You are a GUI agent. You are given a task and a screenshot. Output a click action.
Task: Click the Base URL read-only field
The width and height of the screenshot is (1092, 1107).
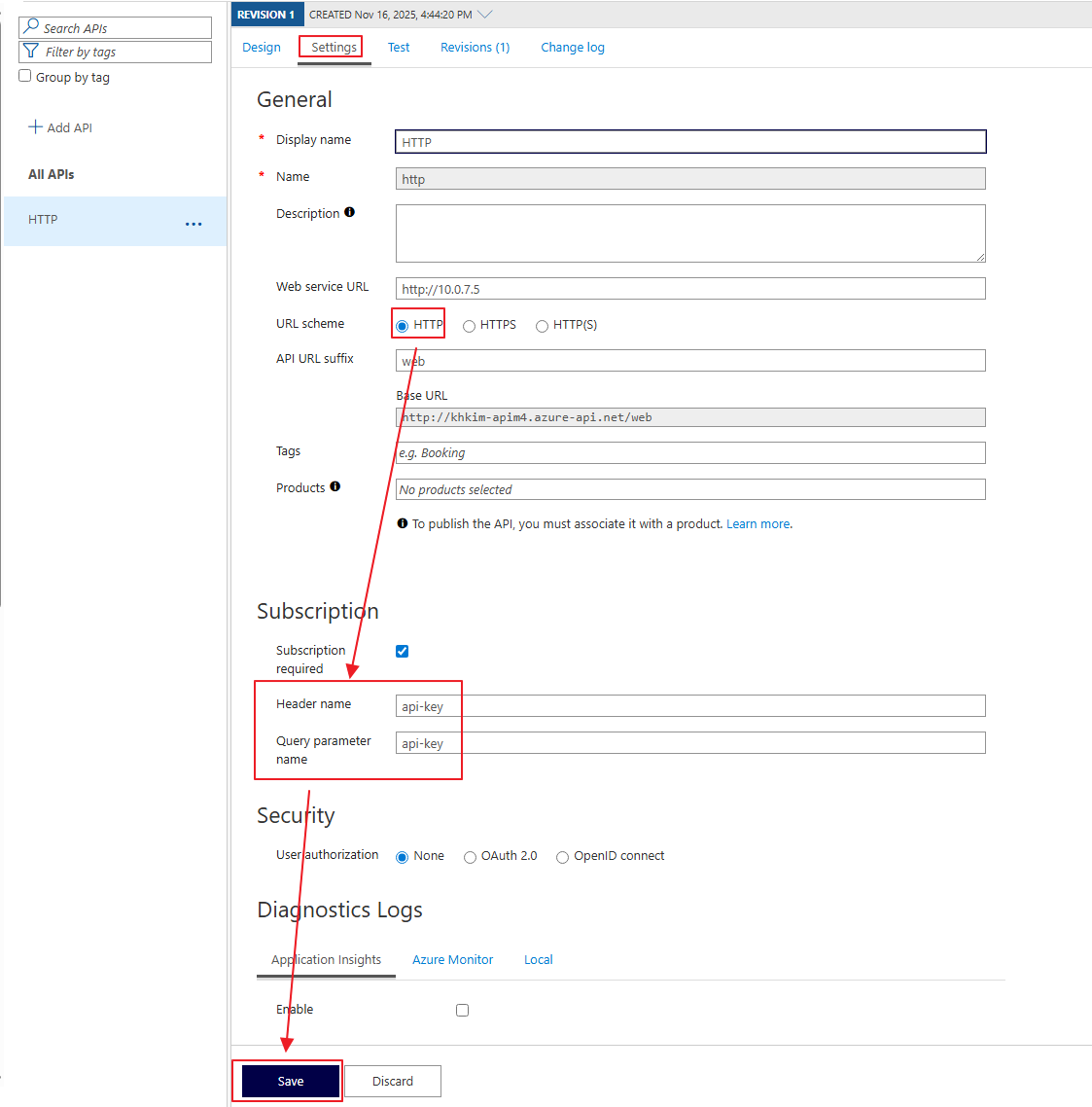(690, 417)
